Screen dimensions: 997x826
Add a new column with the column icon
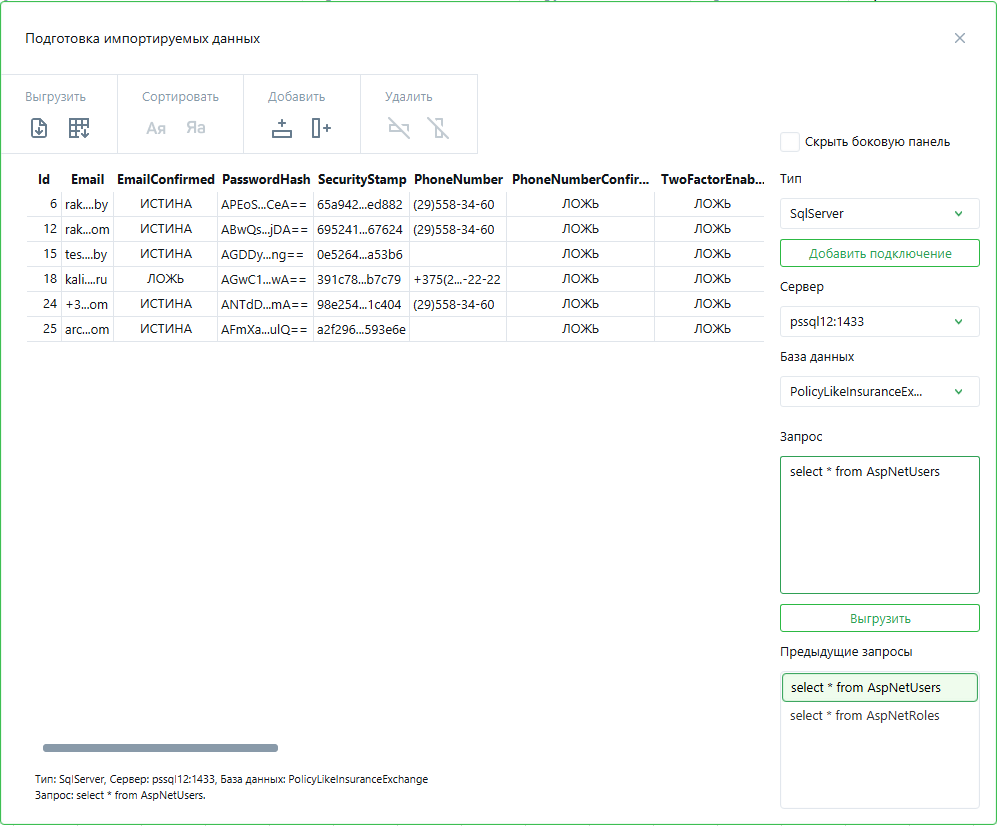[x=321, y=128]
